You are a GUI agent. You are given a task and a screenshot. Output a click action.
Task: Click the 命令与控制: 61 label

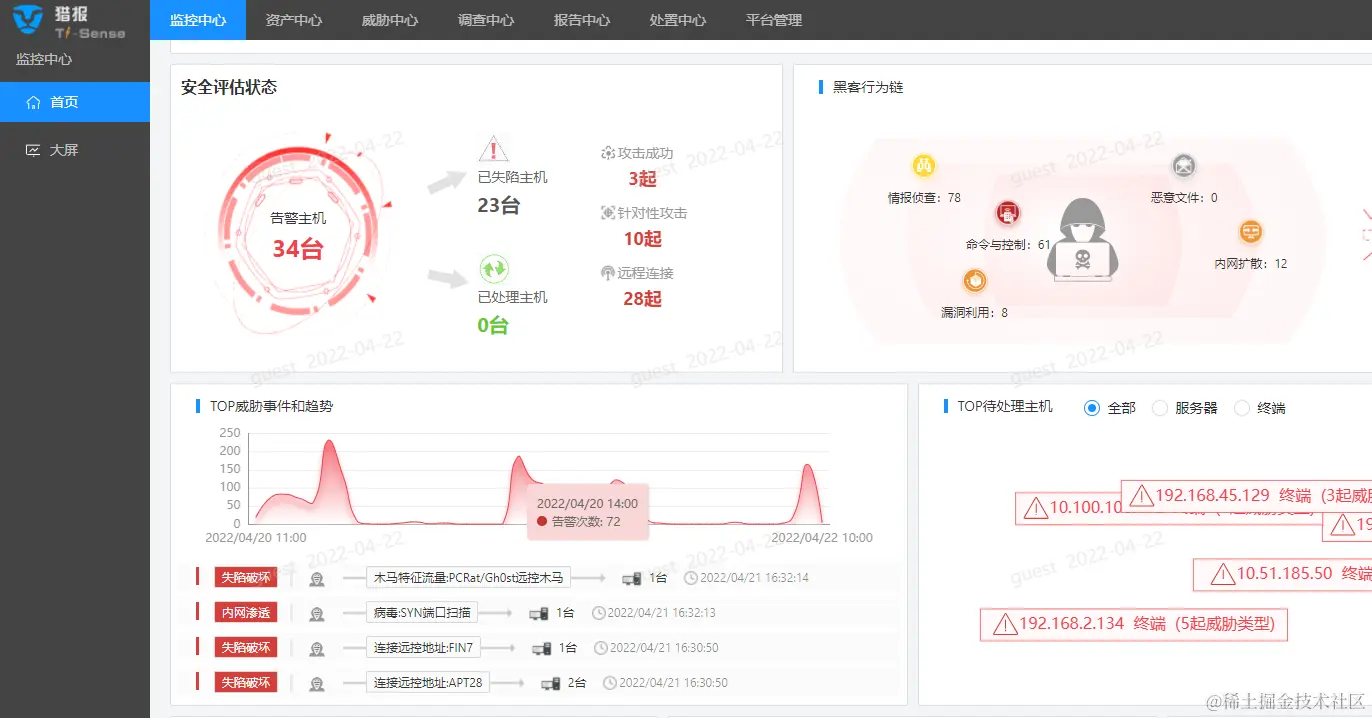coord(1008,244)
